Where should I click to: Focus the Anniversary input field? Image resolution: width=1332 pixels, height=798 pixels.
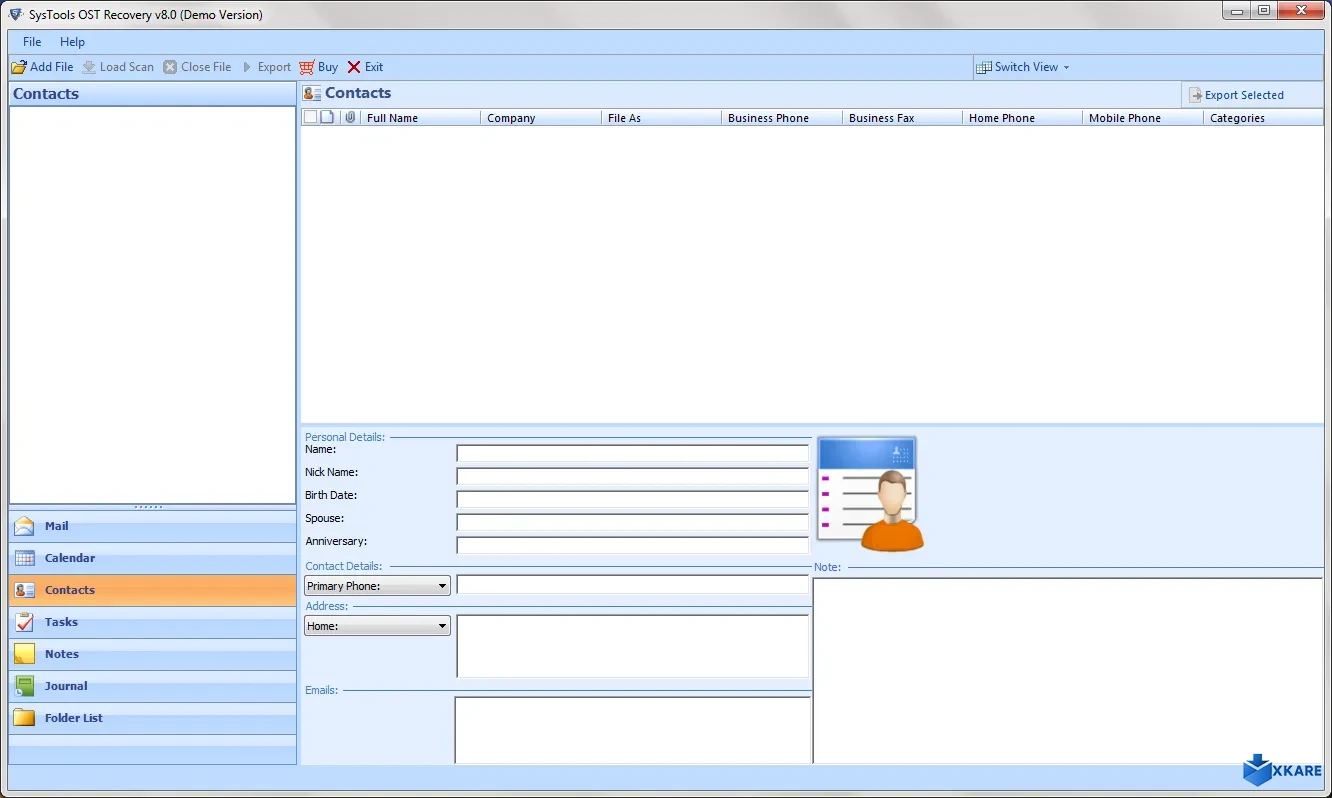point(632,545)
